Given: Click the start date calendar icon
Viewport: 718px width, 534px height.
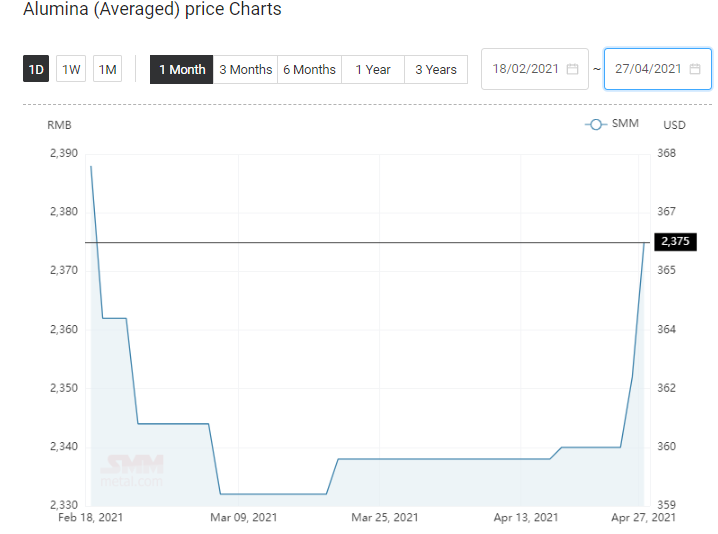Looking at the screenshot, I should [x=572, y=69].
